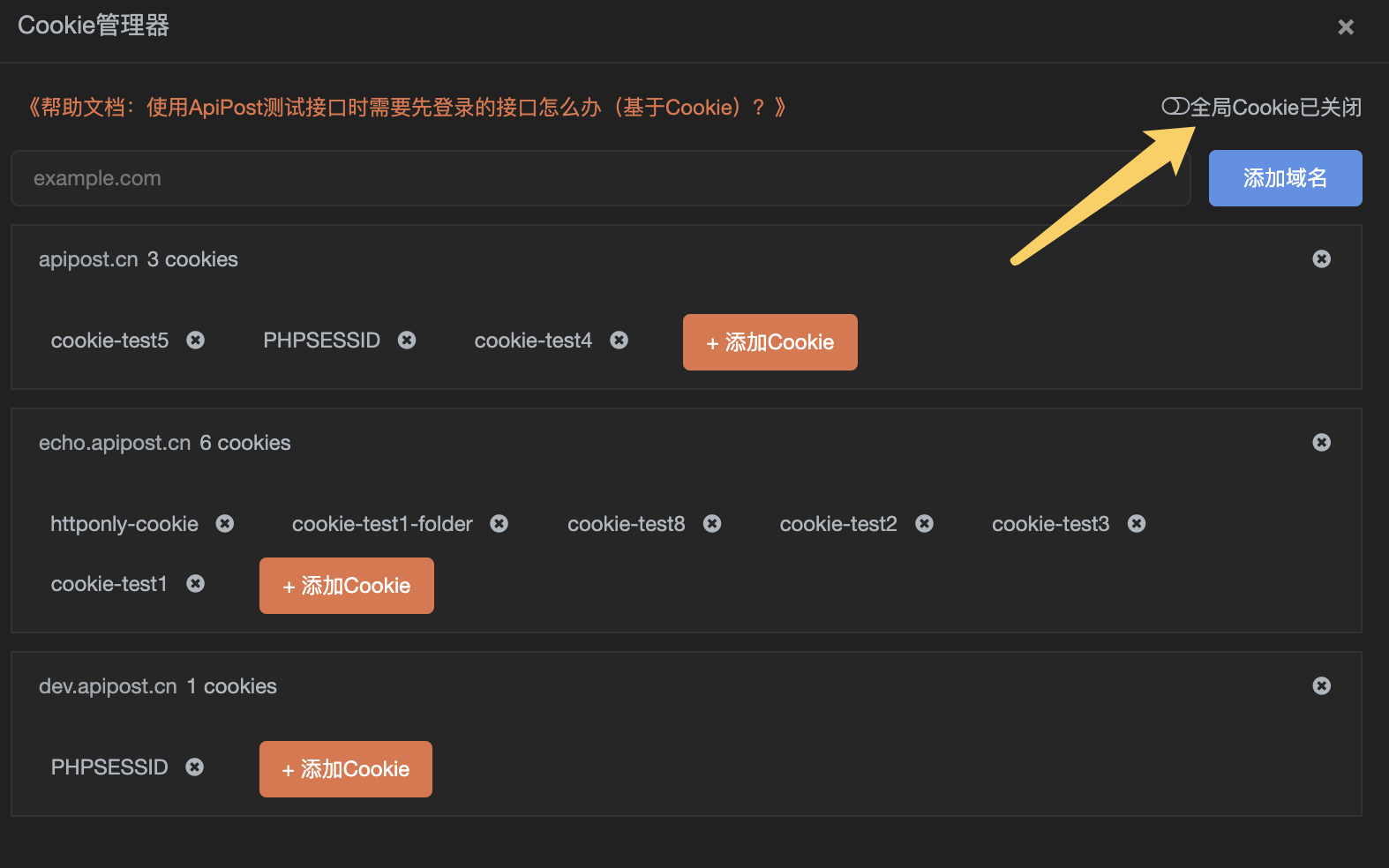Open the cookie-test5 cookie name

tap(109, 340)
